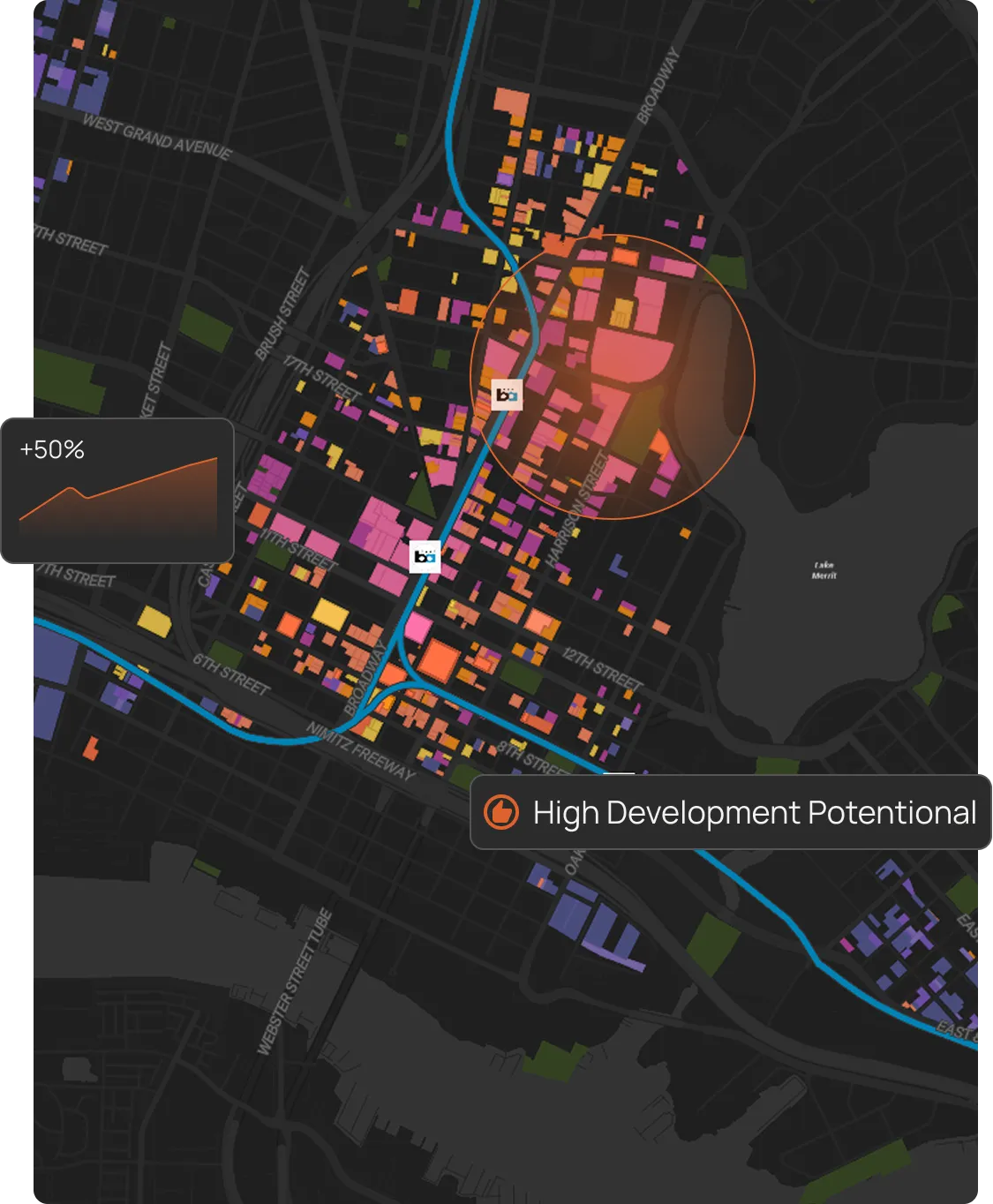Select the lower ba marker on Broadway
Image resolution: width=993 pixels, height=1204 pixels.
pyautogui.click(x=424, y=556)
